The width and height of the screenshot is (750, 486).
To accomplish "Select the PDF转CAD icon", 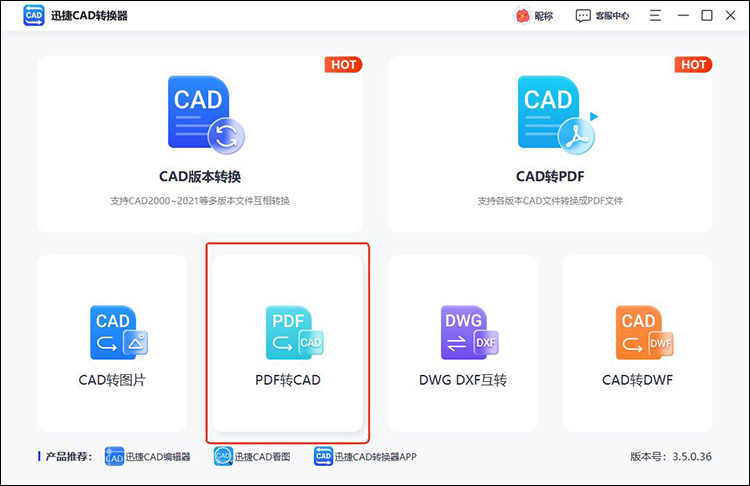I will coord(295,332).
